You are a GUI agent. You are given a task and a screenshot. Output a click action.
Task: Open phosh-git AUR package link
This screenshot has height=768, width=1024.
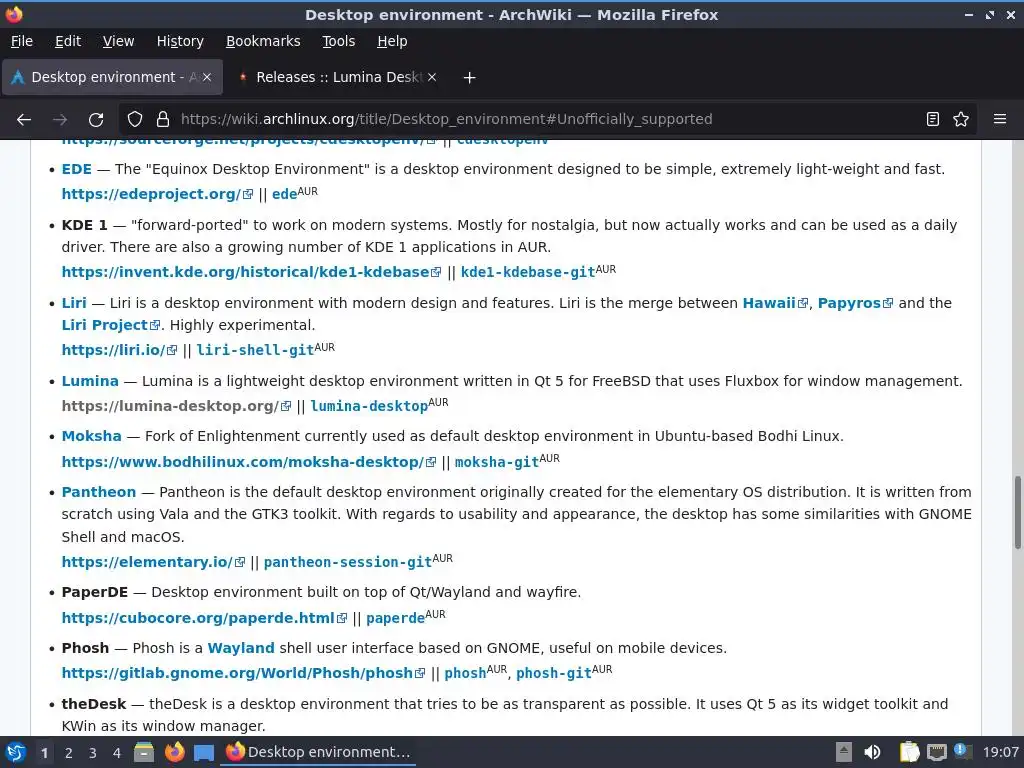click(554, 673)
